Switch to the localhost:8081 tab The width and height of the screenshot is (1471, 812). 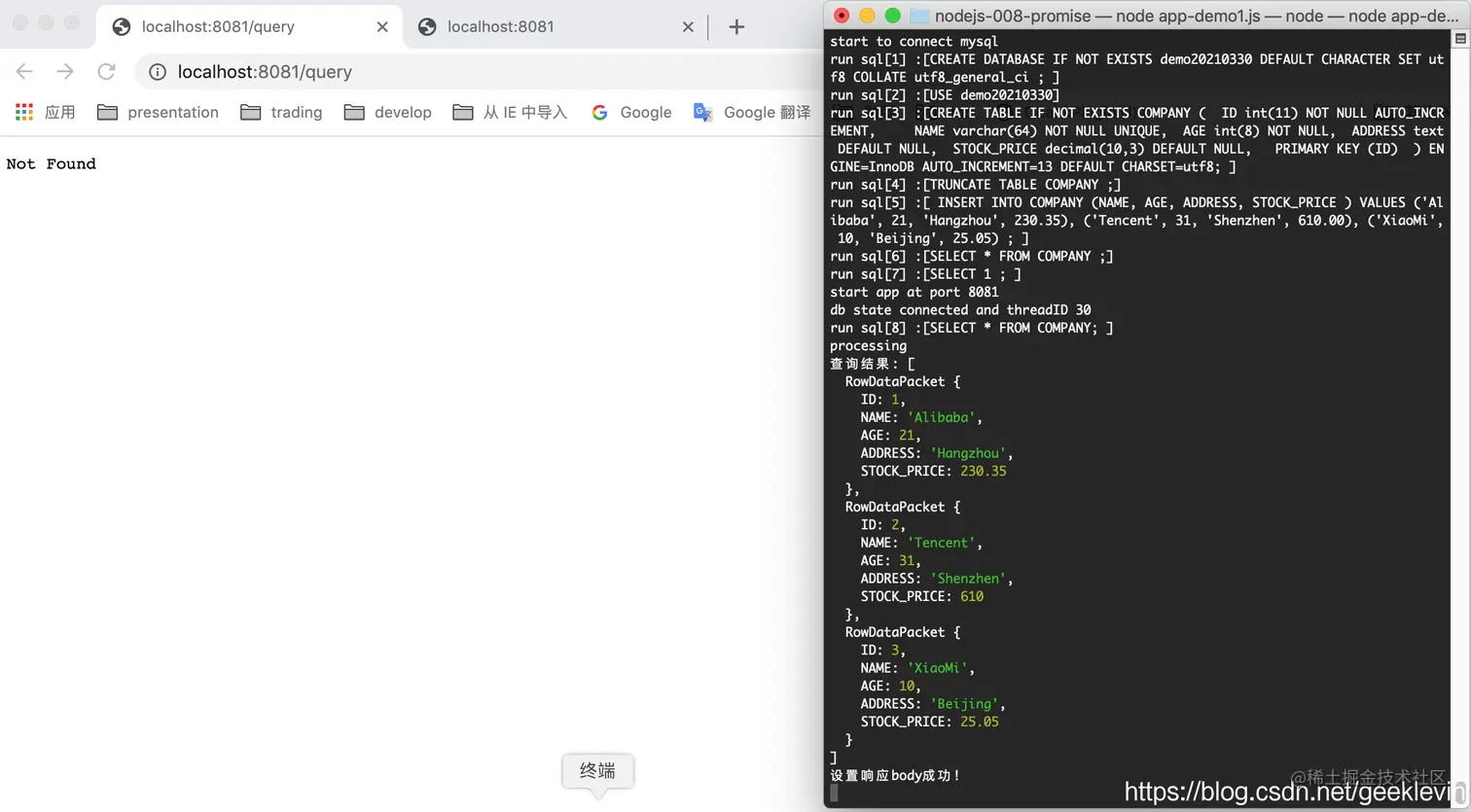pos(555,27)
